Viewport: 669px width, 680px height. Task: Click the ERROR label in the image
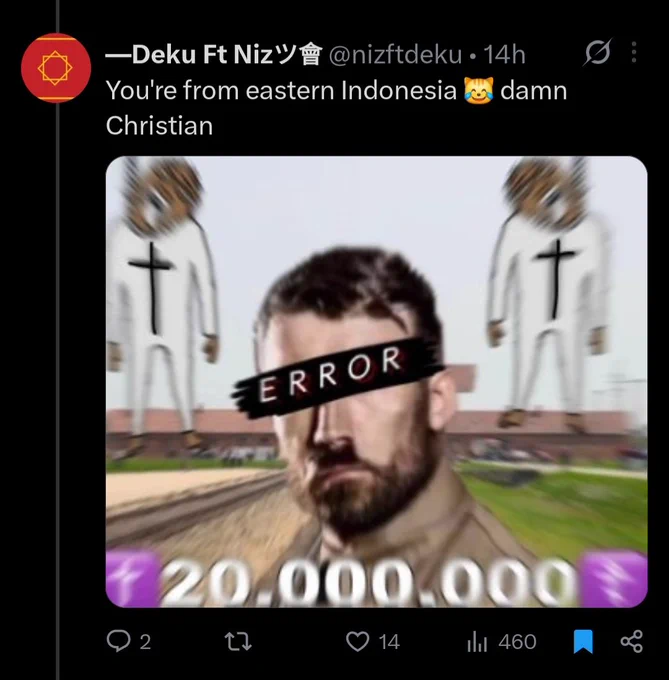pos(330,374)
